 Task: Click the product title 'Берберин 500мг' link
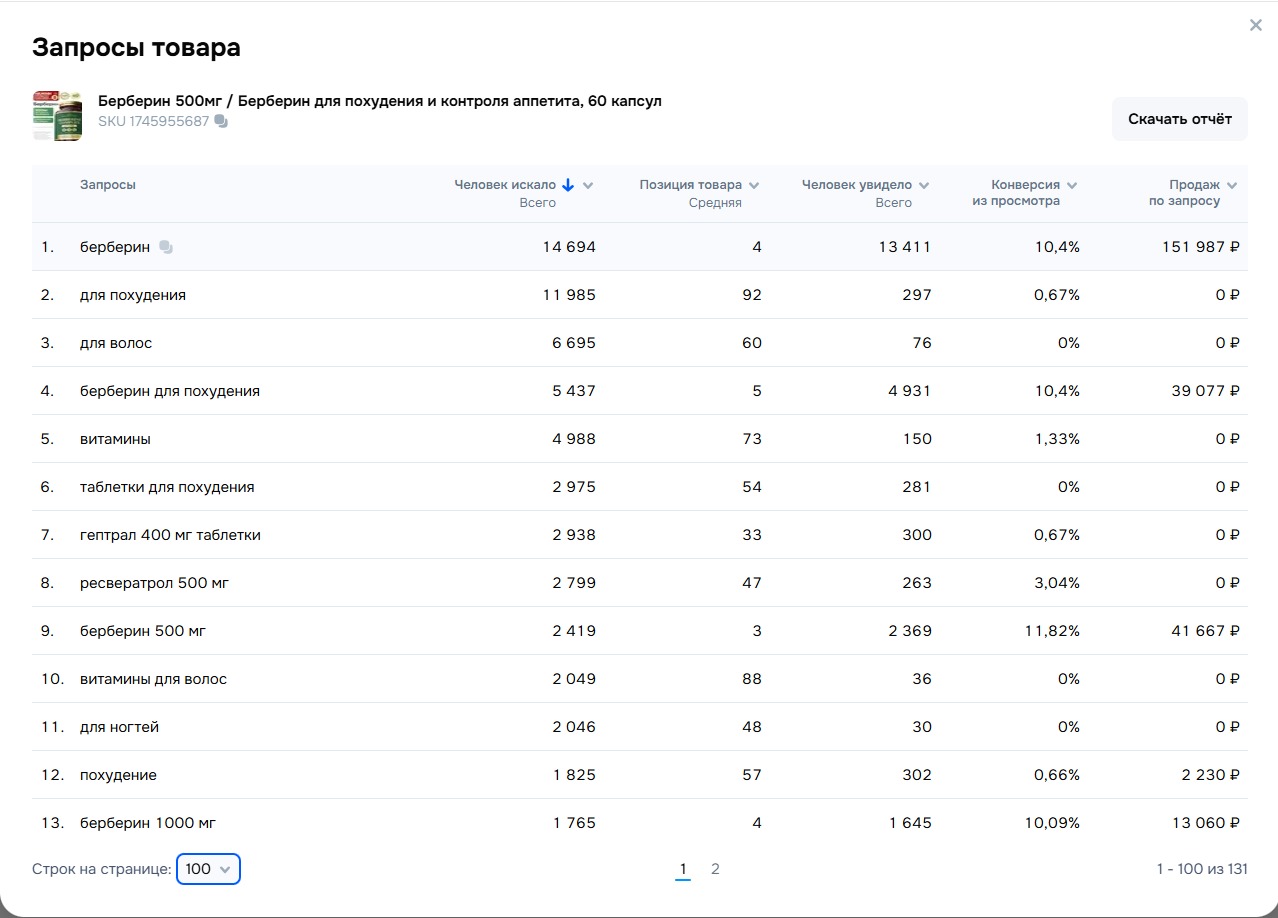click(379, 101)
